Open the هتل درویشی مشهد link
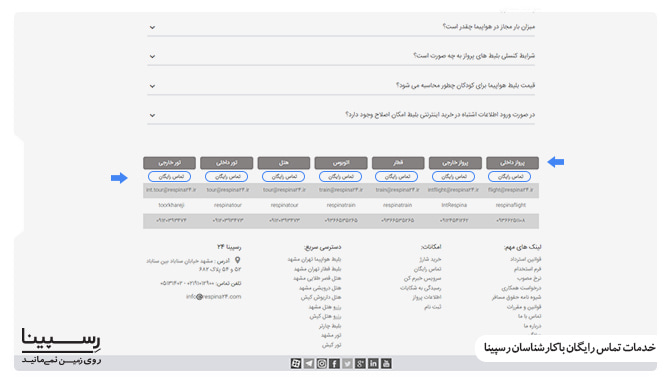 (x=320, y=288)
